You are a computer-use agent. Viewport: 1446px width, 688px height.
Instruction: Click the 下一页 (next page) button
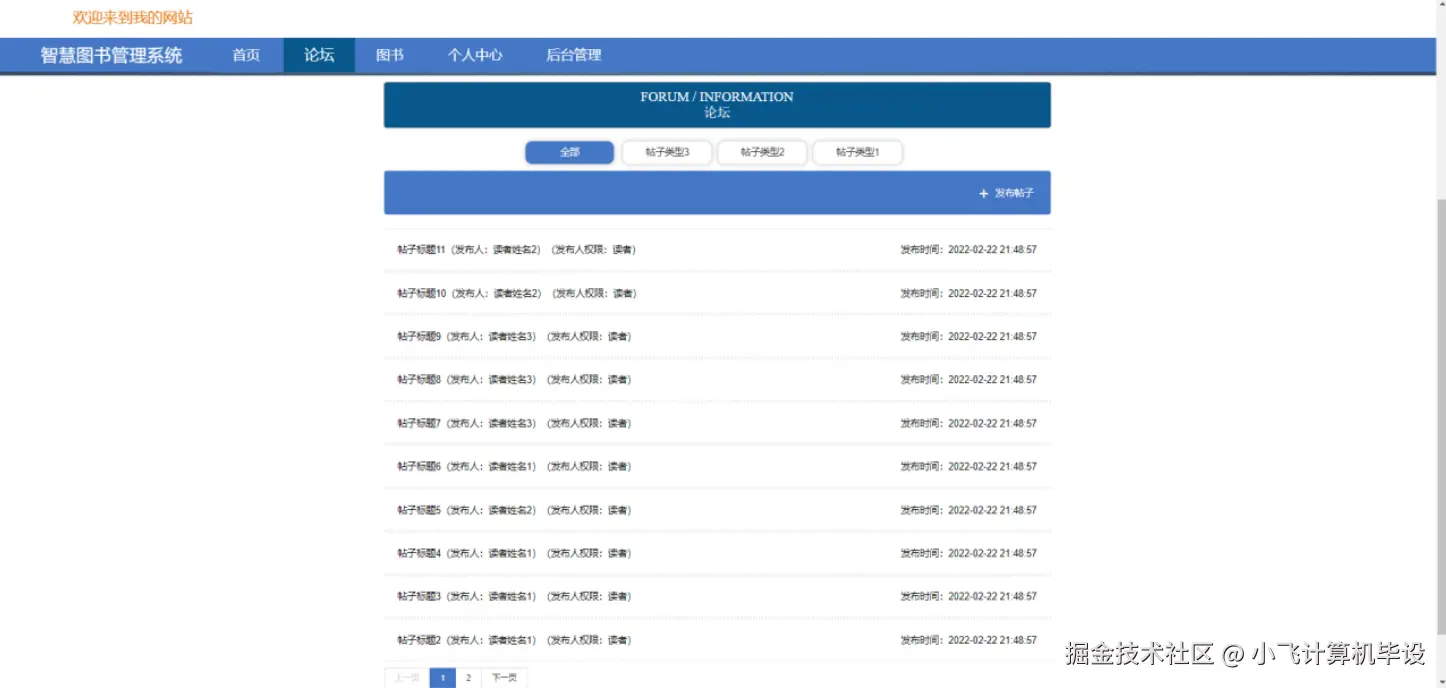click(x=504, y=677)
